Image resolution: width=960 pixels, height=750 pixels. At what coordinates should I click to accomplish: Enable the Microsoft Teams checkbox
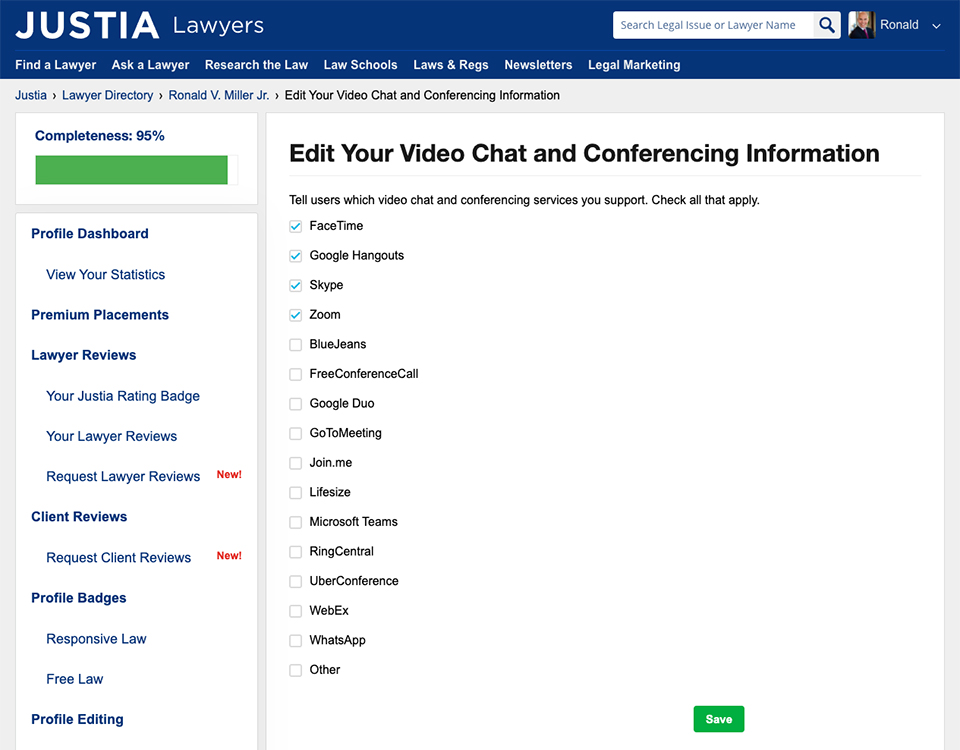295,522
